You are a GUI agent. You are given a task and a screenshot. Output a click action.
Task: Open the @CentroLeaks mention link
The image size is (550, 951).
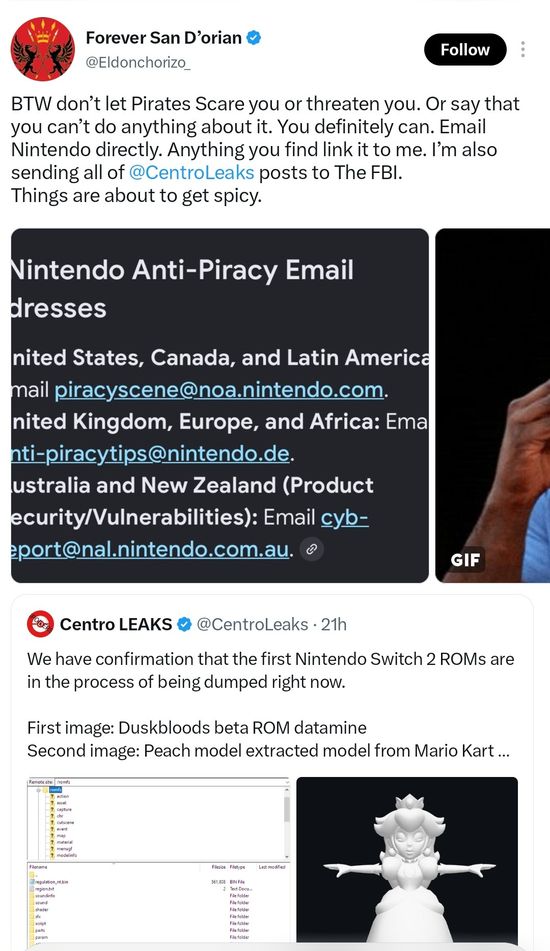point(191,173)
